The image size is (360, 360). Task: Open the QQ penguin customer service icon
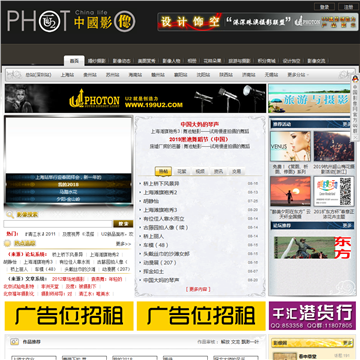[x=355, y=79]
